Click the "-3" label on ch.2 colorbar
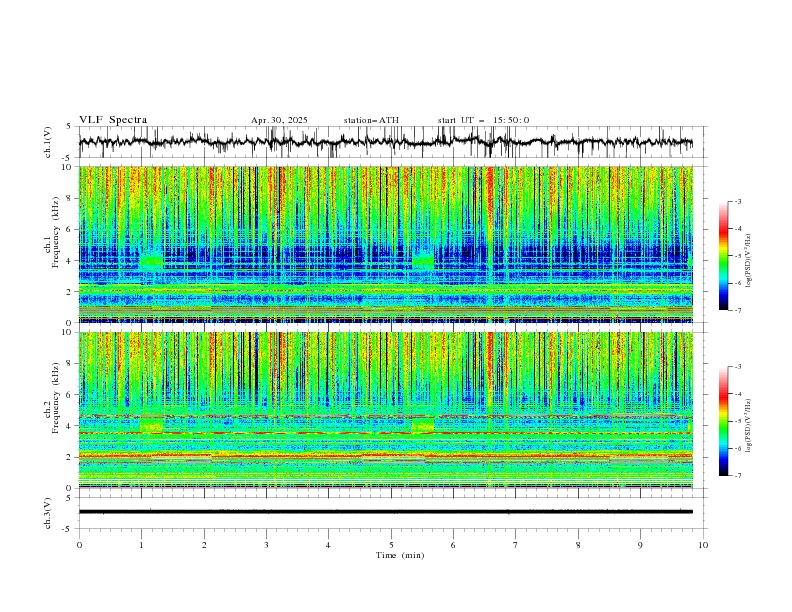This screenshot has width=792, height=612. pos(738,367)
